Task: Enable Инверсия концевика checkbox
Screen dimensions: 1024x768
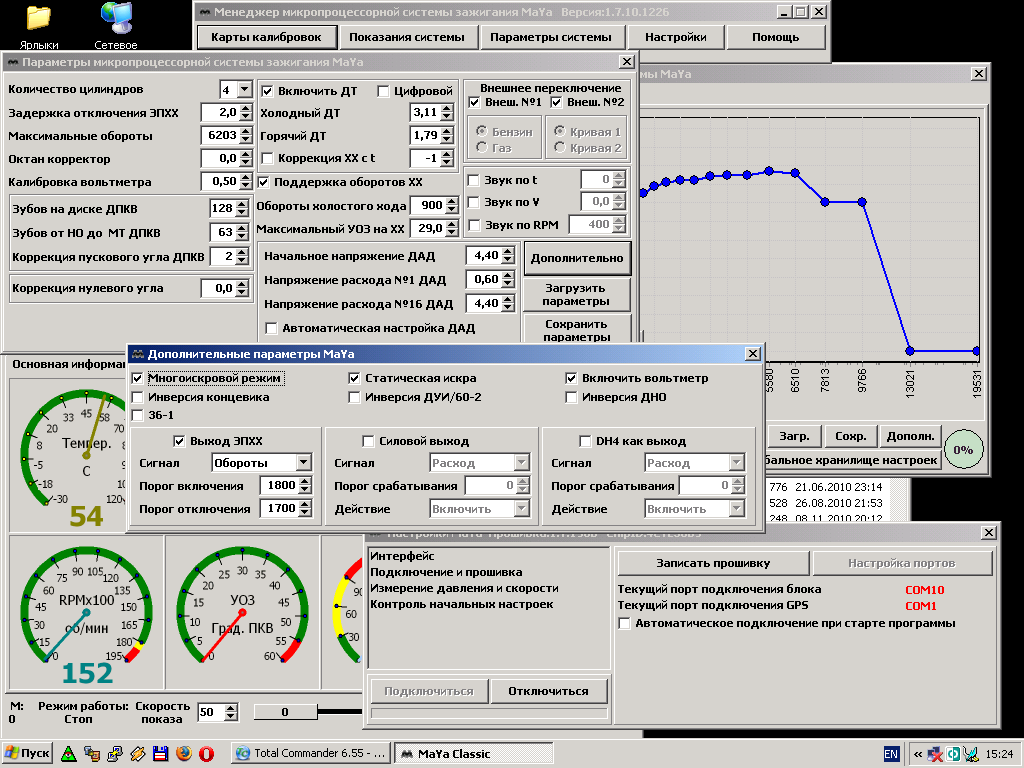Action: click(x=137, y=397)
